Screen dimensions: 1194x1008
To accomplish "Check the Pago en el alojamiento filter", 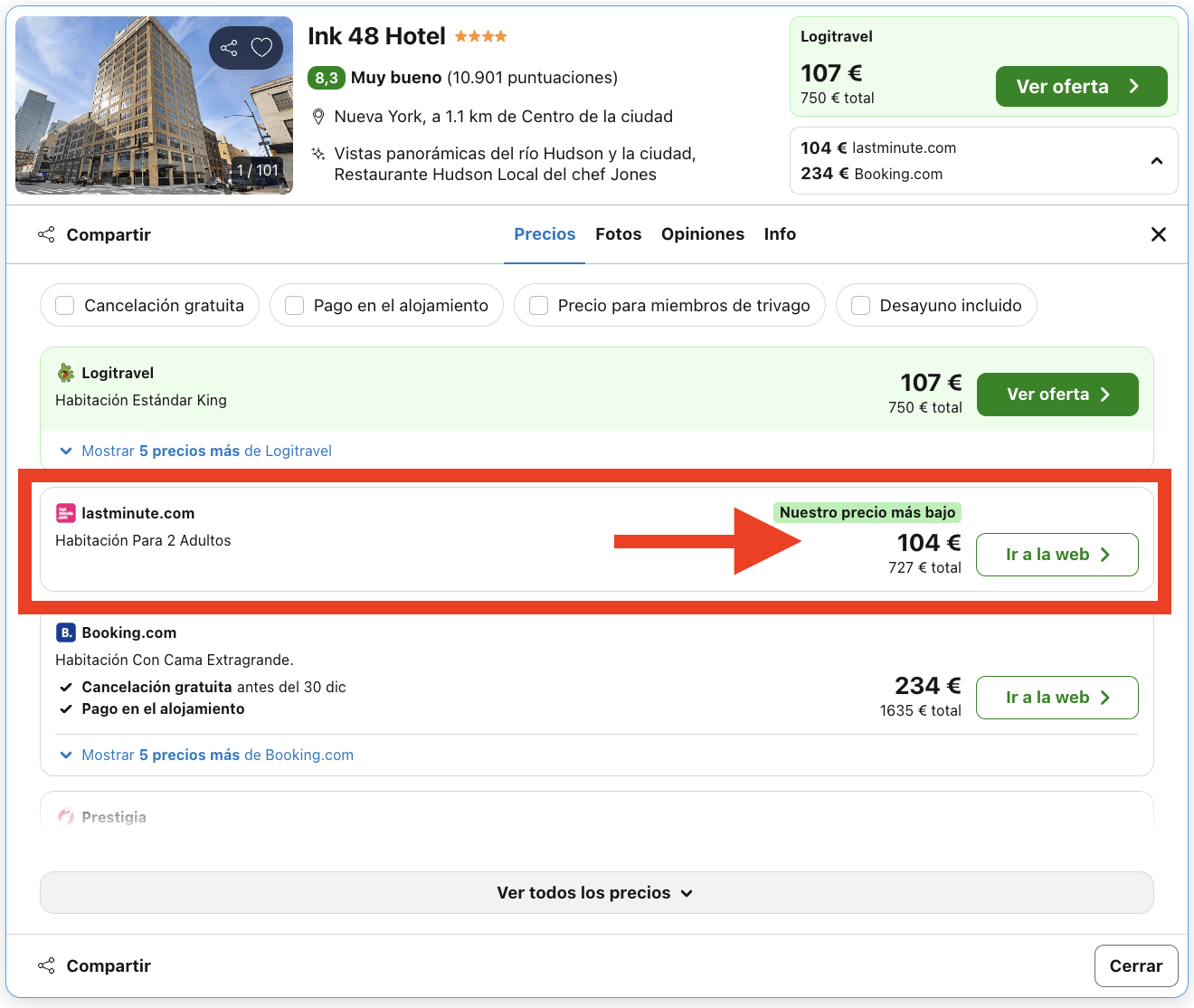I will point(295,306).
